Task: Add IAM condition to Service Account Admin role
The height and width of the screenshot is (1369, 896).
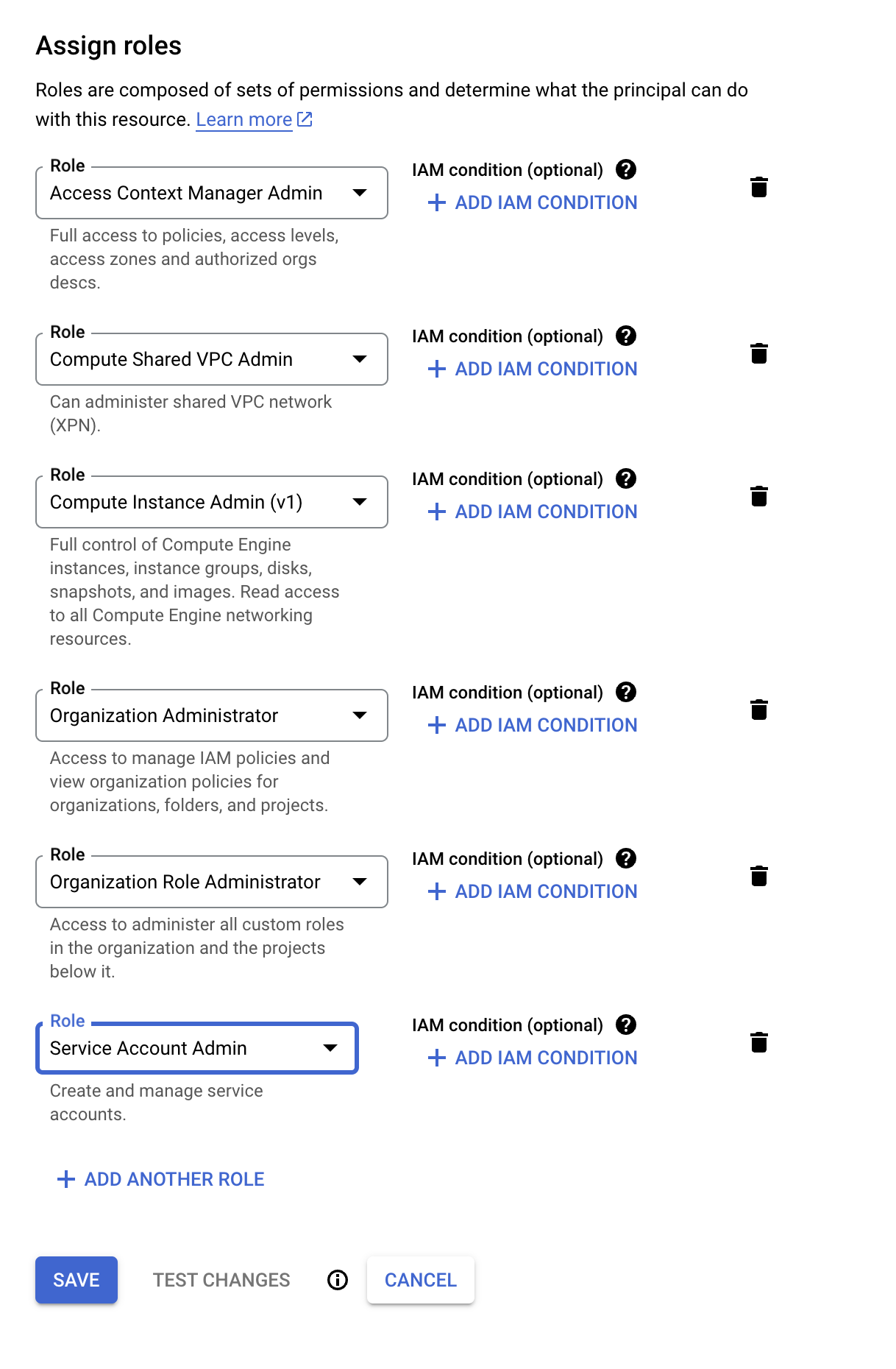Action: 532,1058
